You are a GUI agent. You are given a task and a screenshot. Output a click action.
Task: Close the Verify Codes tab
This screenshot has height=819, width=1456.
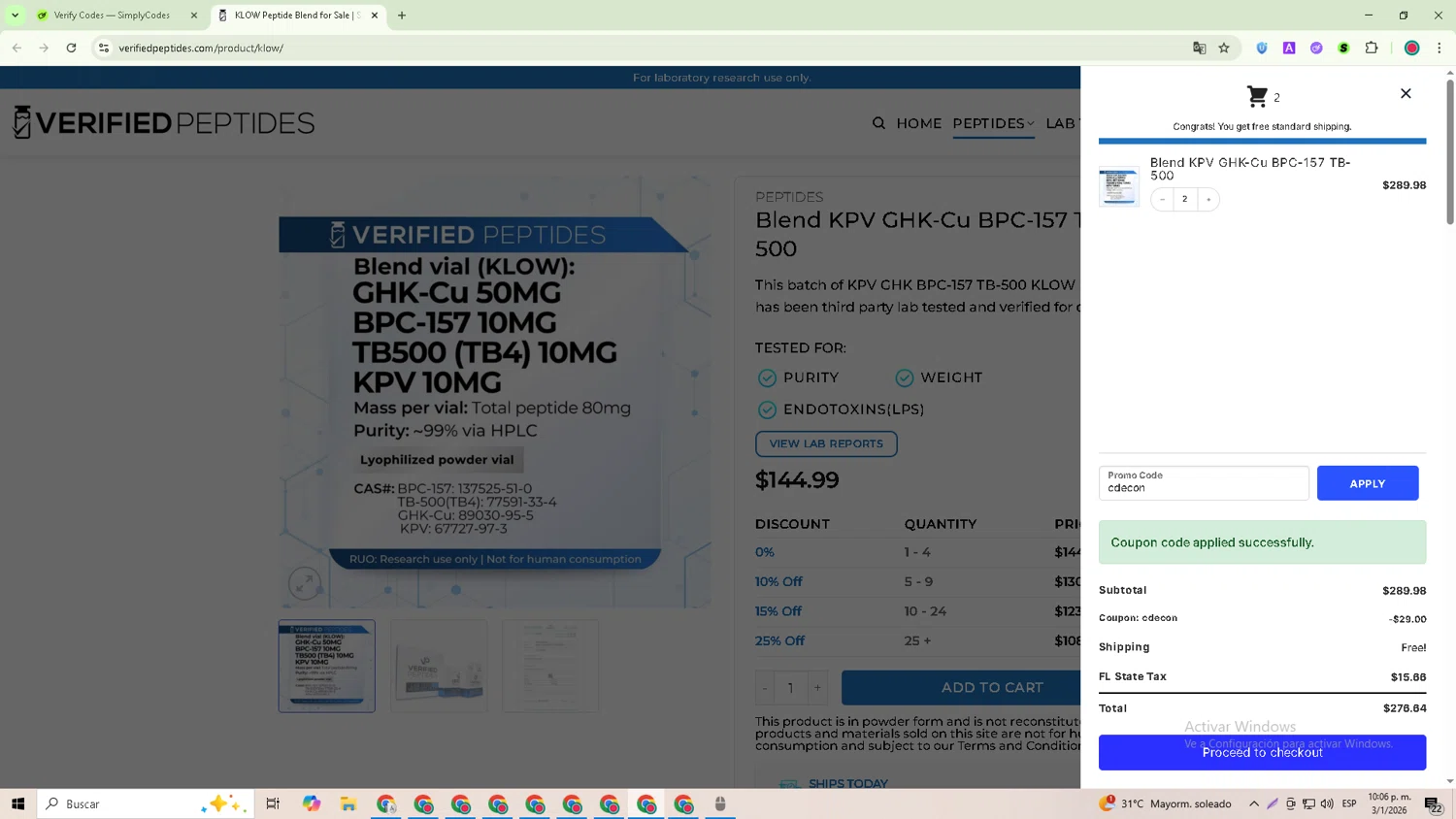tap(194, 16)
